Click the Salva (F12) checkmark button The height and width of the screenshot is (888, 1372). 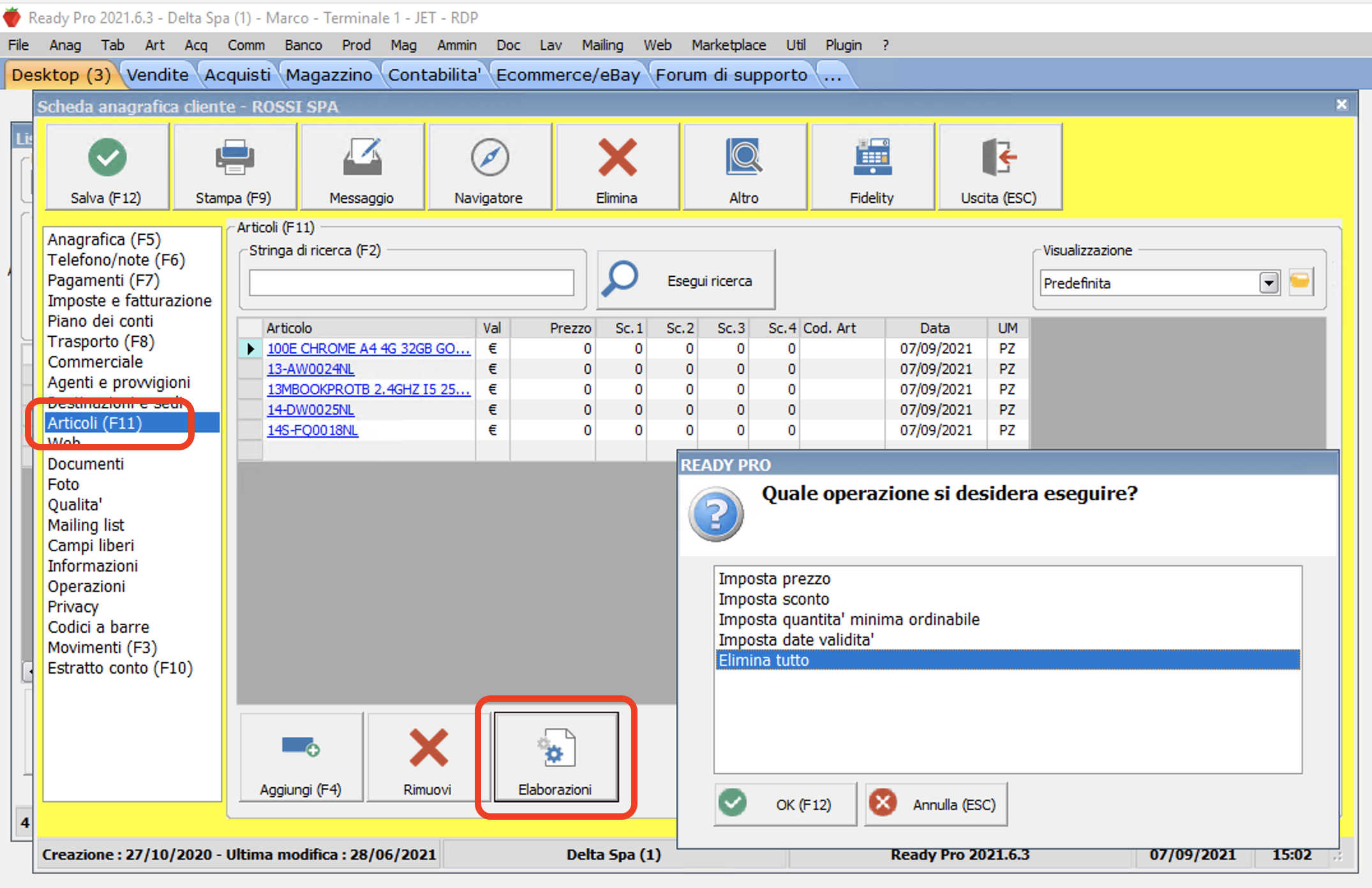[x=107, y=167]
